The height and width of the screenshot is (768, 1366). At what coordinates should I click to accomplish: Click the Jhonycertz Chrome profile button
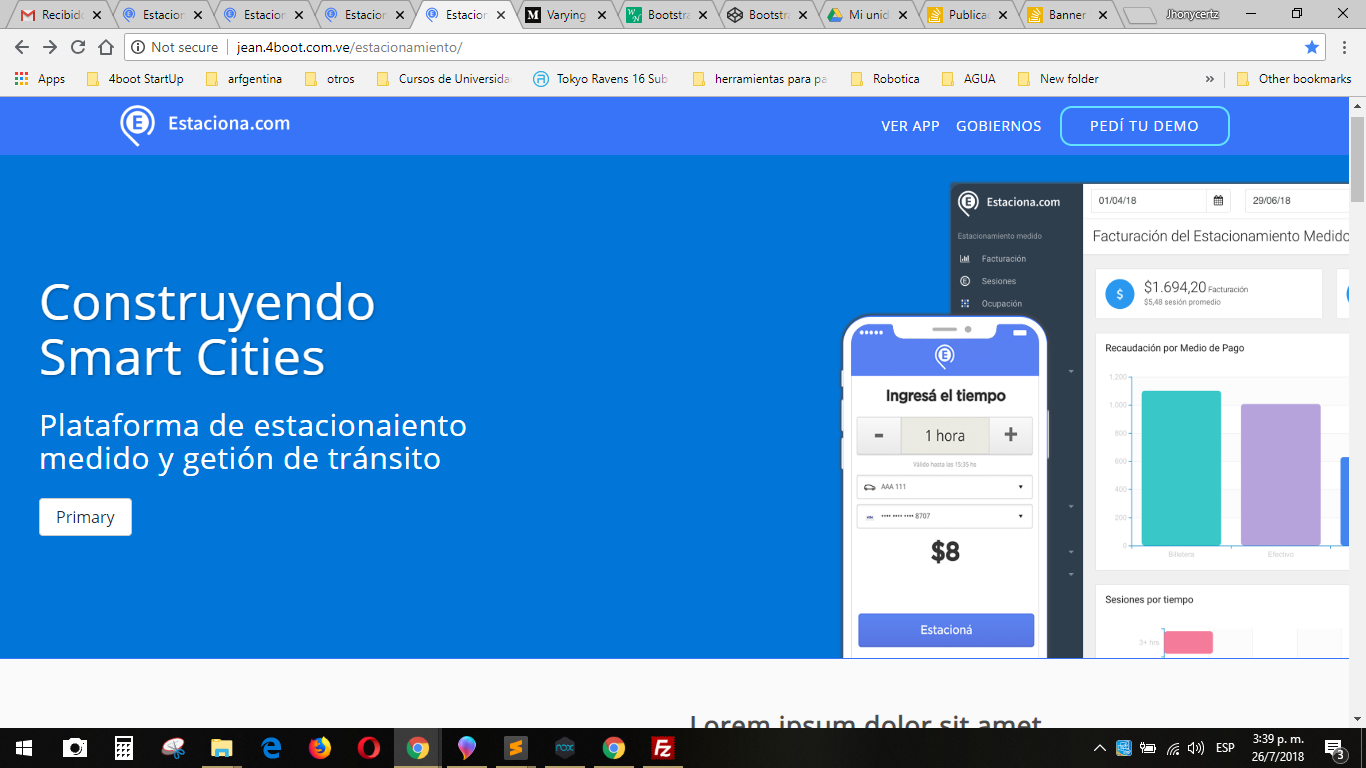(1192, 14)
